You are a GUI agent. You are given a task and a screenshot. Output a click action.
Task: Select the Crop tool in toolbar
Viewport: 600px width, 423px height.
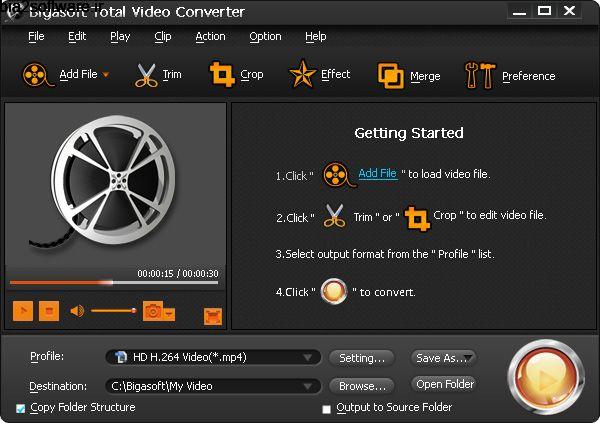click(222, 74)
